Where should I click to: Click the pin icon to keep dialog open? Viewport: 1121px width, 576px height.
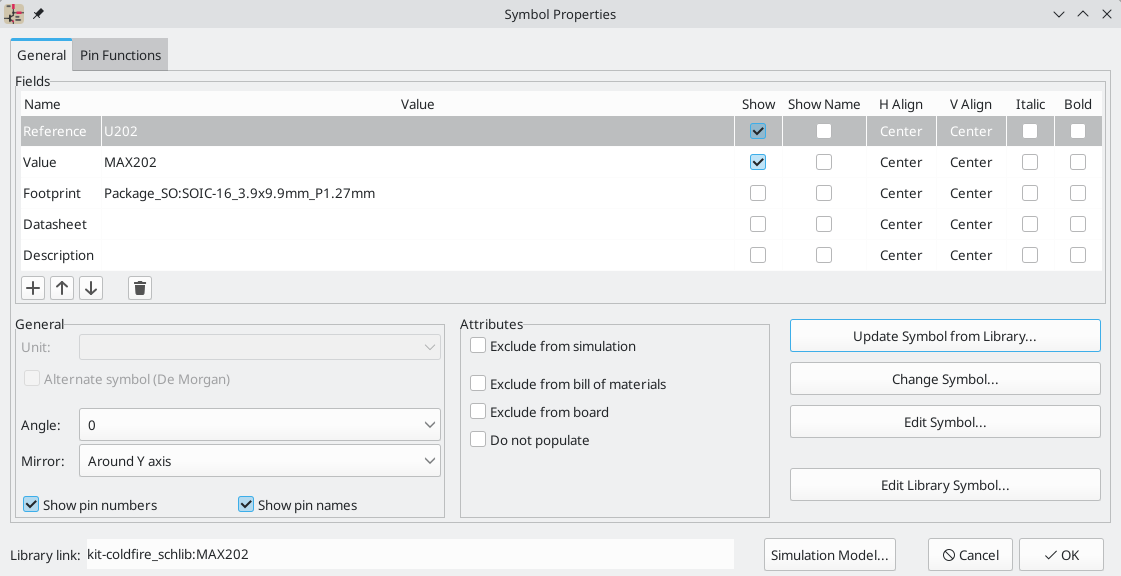[37, 14]
